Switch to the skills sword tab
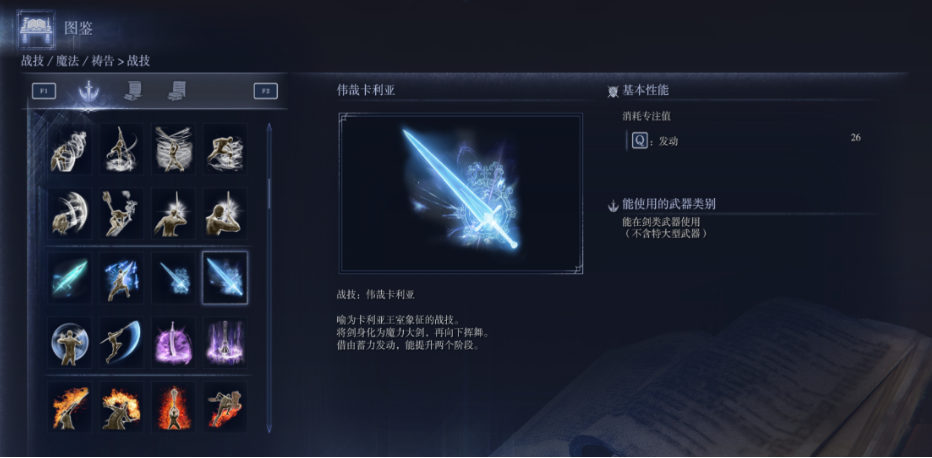The height and width of the screenshot is (458, 932). (89, 91)
